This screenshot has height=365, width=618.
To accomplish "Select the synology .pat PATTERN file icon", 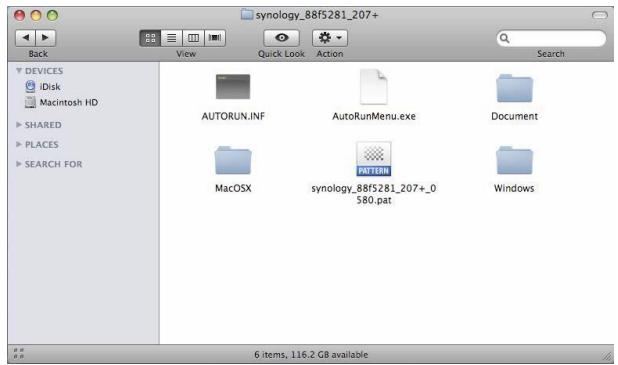I will click(x=374, y=159).
